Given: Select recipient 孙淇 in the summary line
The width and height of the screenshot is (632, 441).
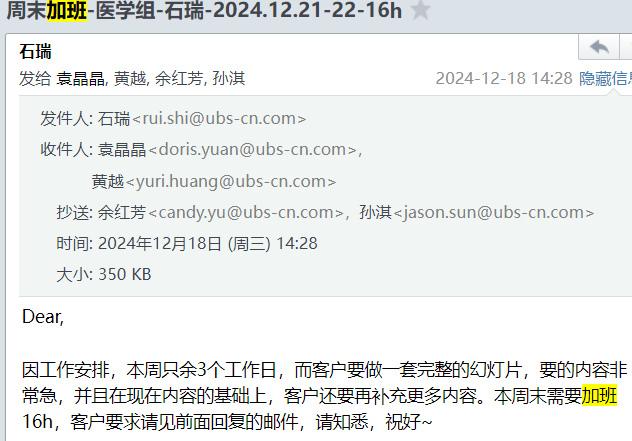Looking at the screenshot, I should coord(229,78).
